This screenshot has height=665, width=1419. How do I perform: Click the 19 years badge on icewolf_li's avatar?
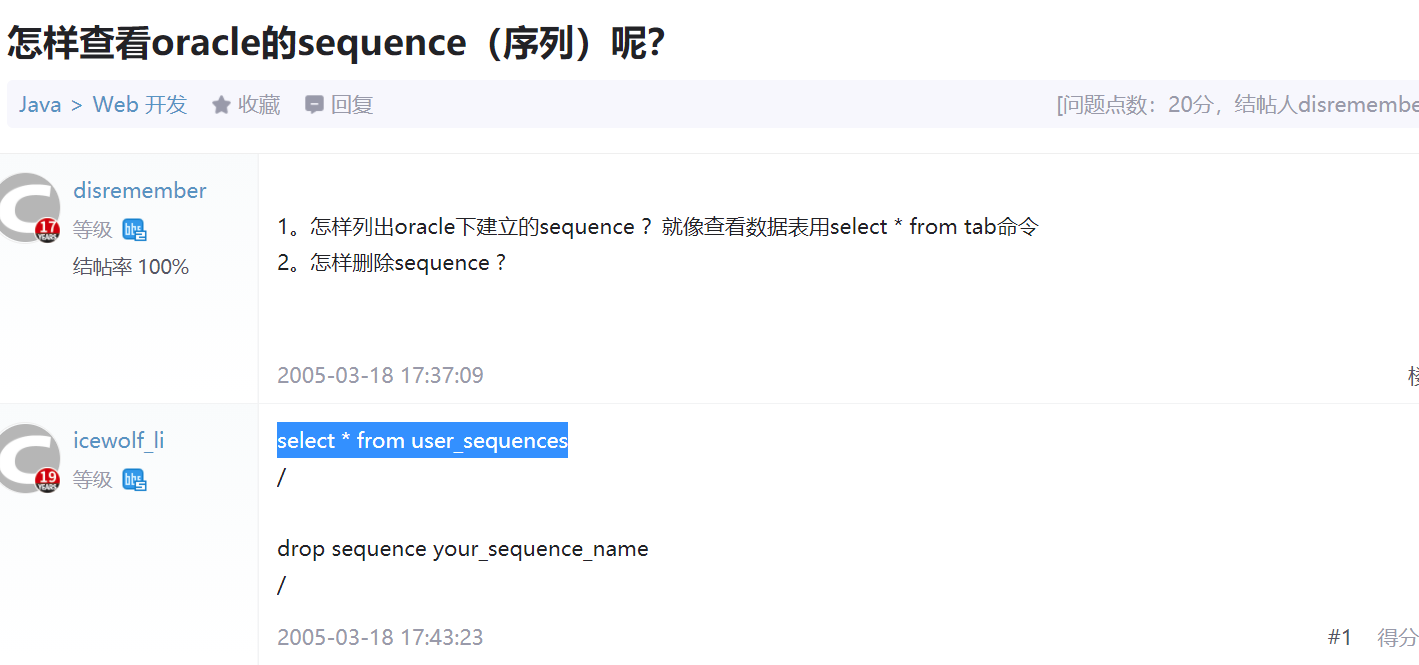click(x=48, y=480)
